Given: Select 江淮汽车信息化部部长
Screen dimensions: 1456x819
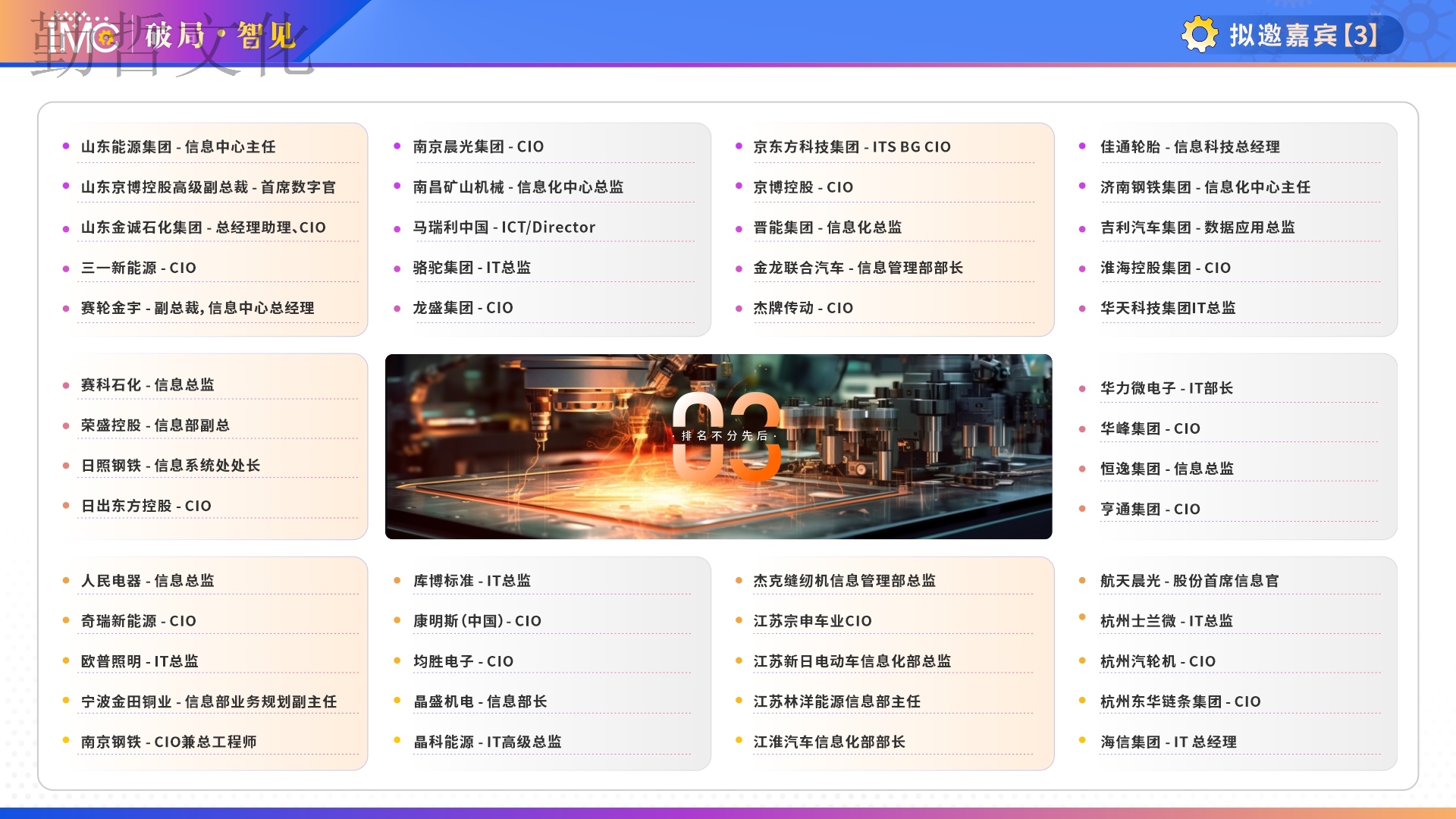Looking at the screenshot, I should [829, 742].
